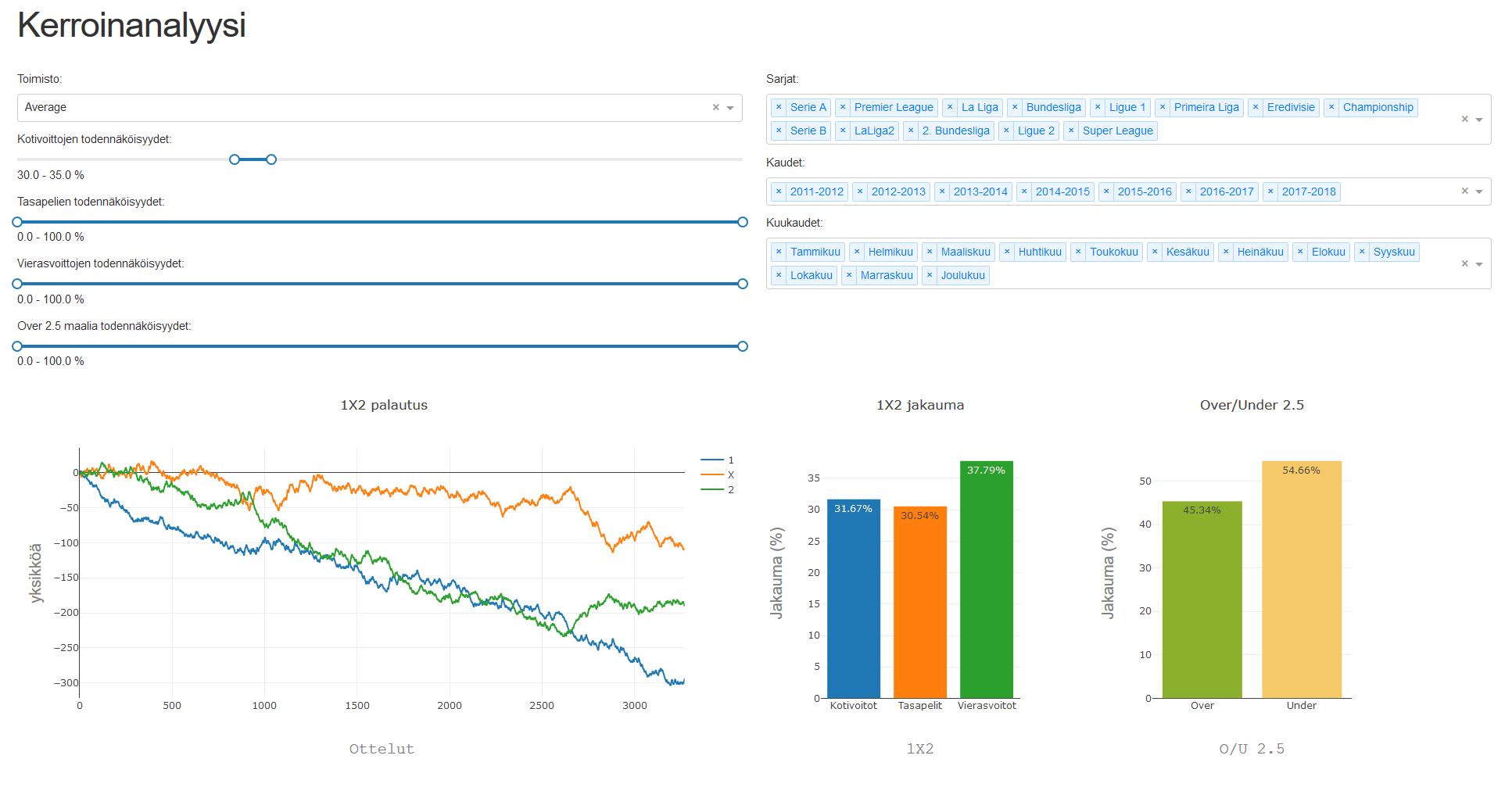Clear the Average Toimisto selection

pyautogui.click(x=715, y=108)
